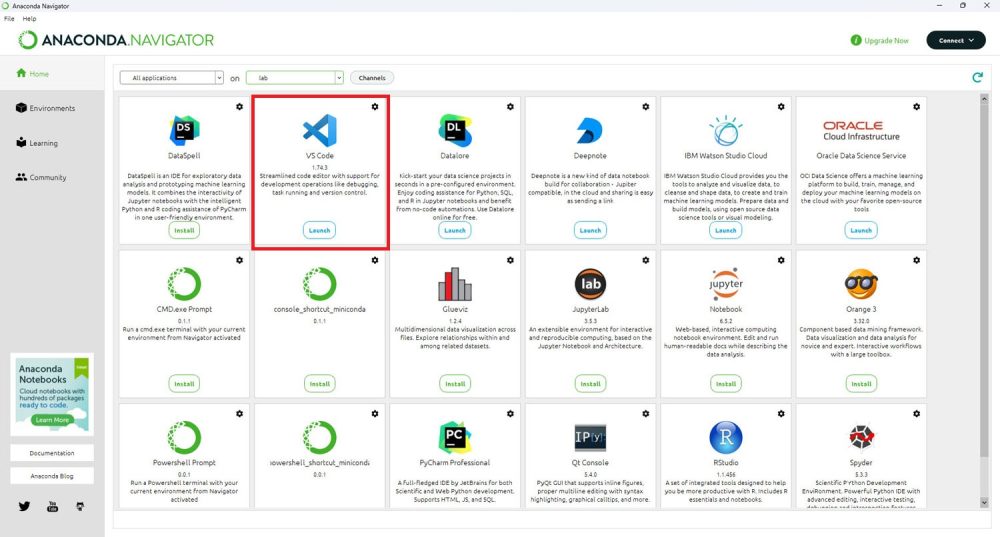Open the File menu
Image resolution: width=1000 pixels, height=537 pixels.
click(x=9, y=18)
